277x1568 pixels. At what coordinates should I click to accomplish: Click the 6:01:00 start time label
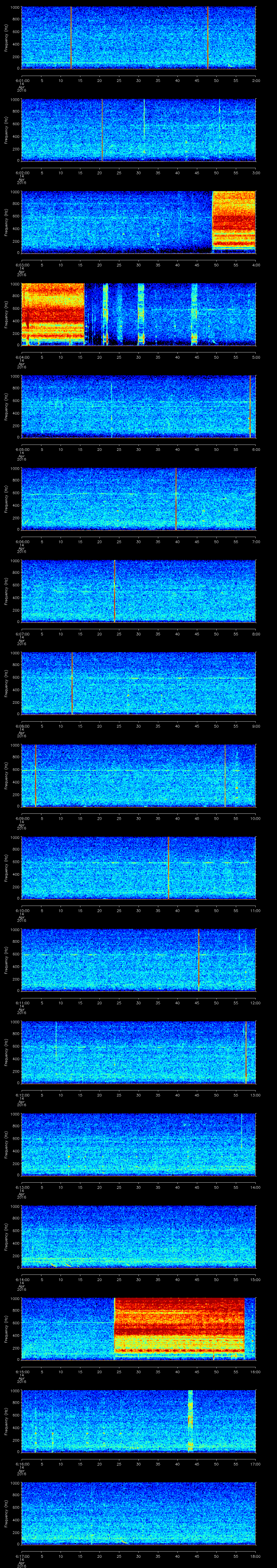point(22,80)
